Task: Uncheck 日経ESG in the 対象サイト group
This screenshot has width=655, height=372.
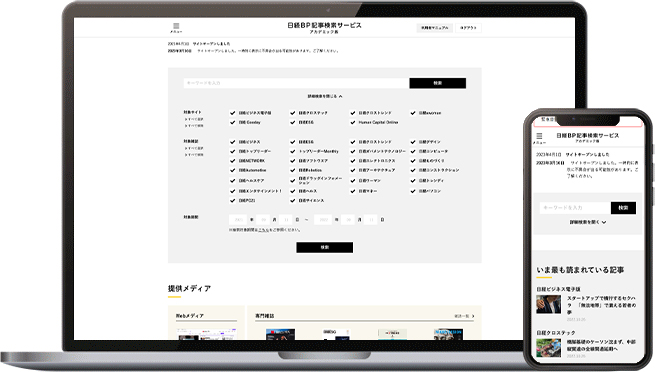Action: point(292,122)
